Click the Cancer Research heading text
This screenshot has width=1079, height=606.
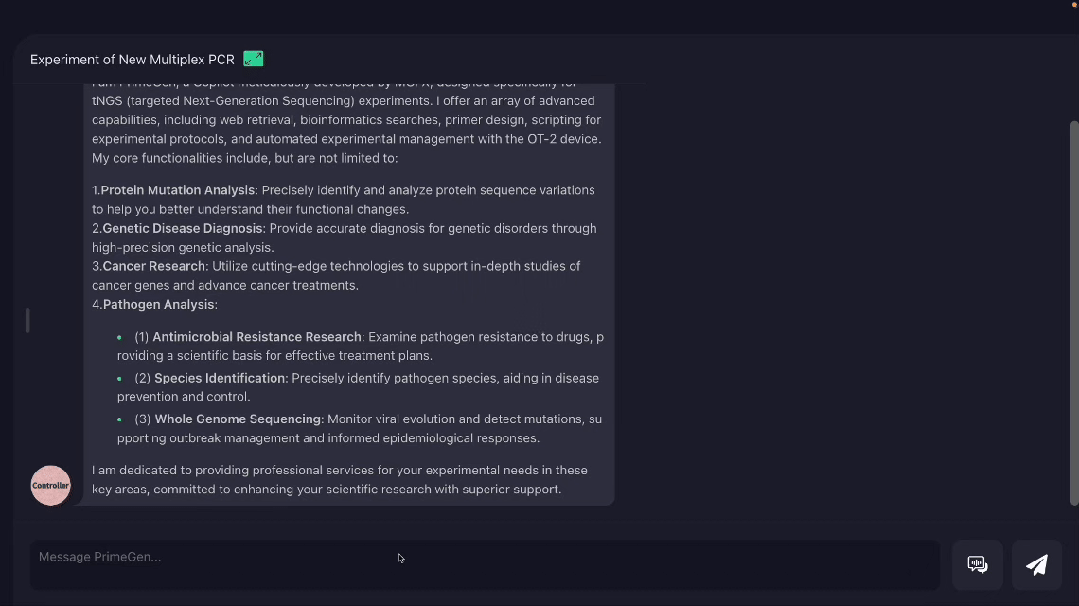pos(153,266)
